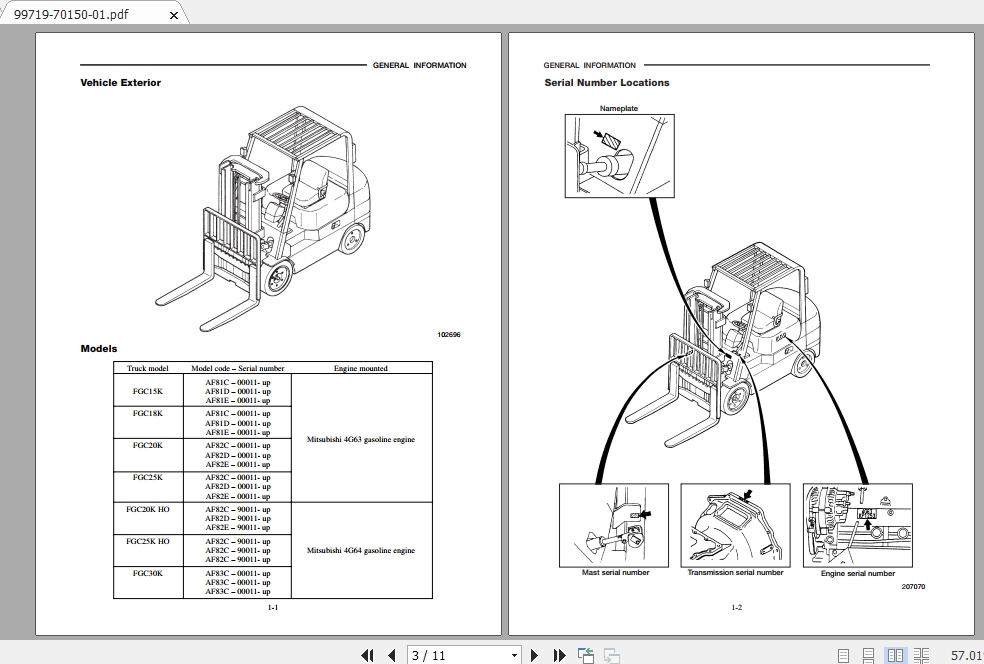Close the 99719-70150-01.pdf tab
This screenshot has height=664, width=984.
pos(173,14)
